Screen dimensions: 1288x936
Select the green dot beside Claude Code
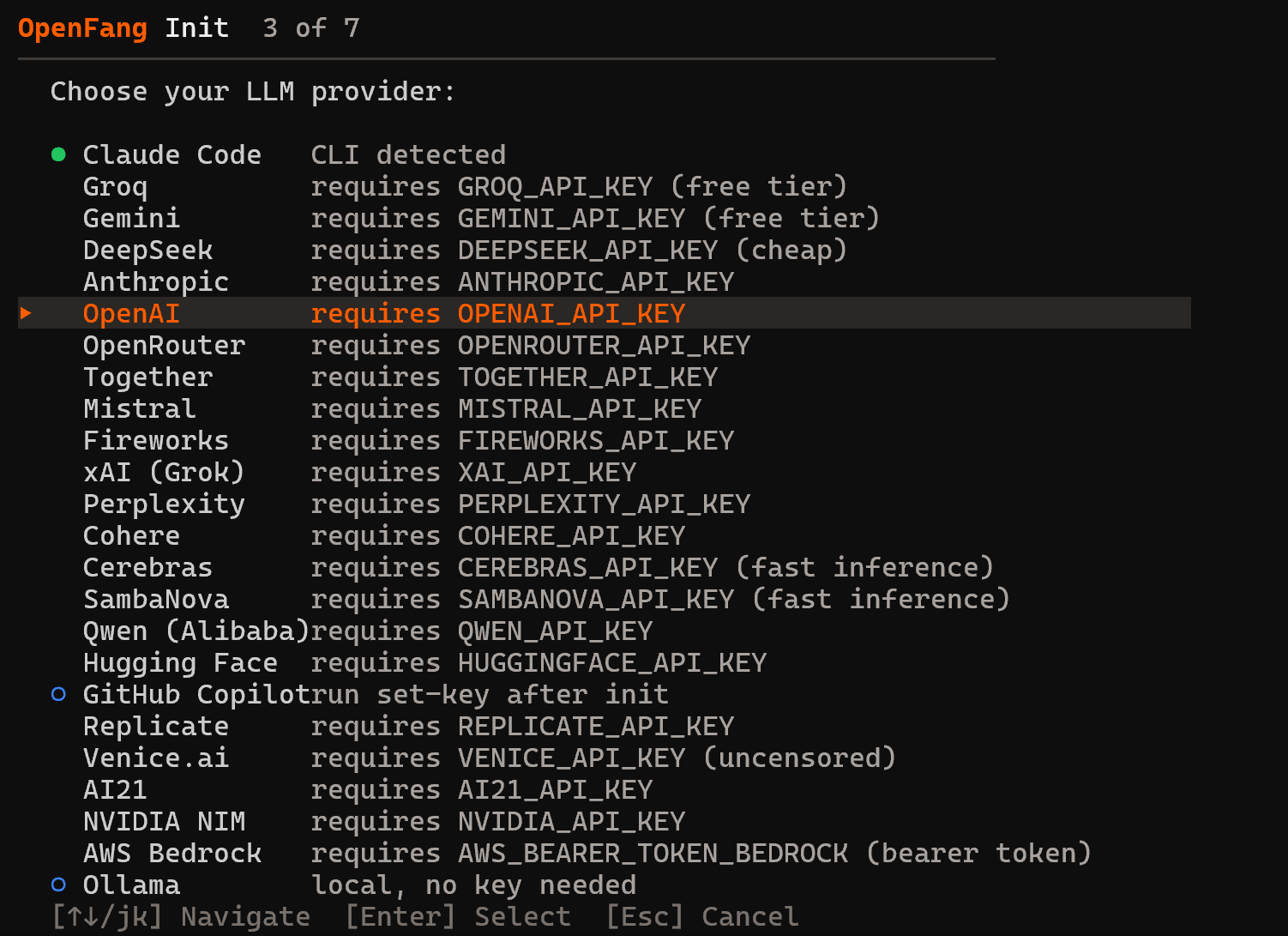coord(57,154)
